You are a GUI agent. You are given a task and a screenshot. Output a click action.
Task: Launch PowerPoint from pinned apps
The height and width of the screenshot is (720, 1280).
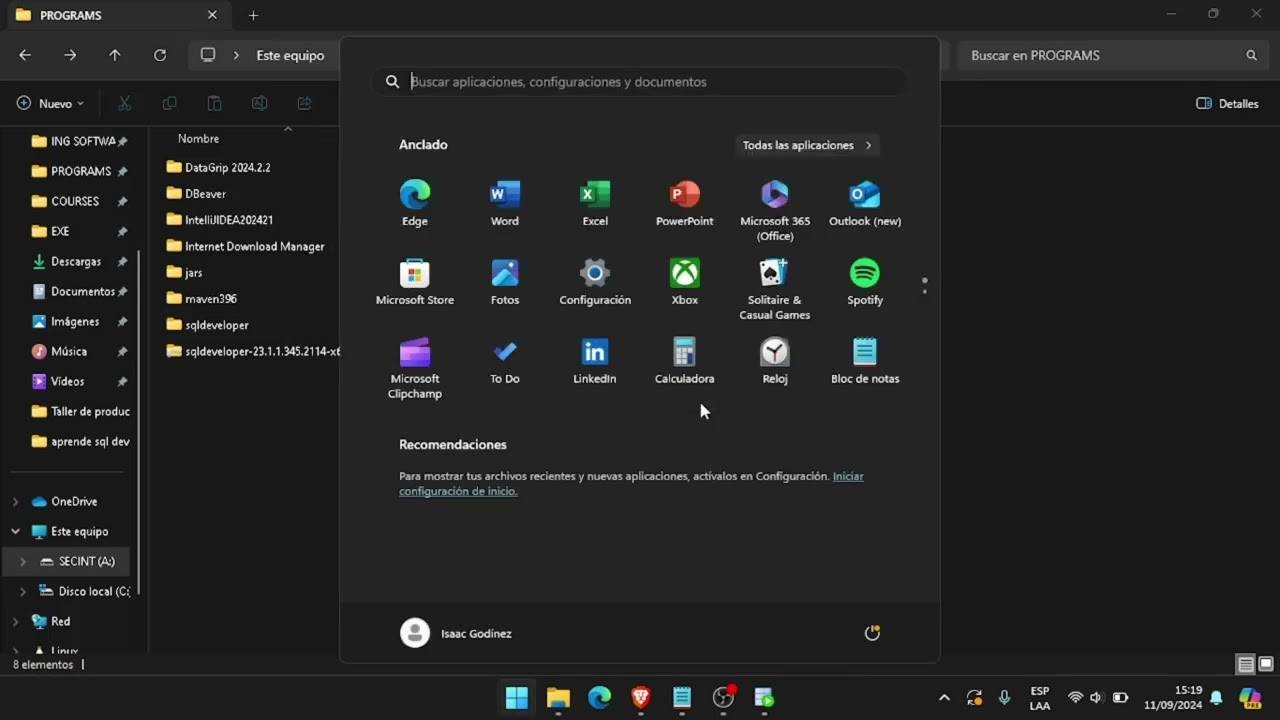click(685, 203)
